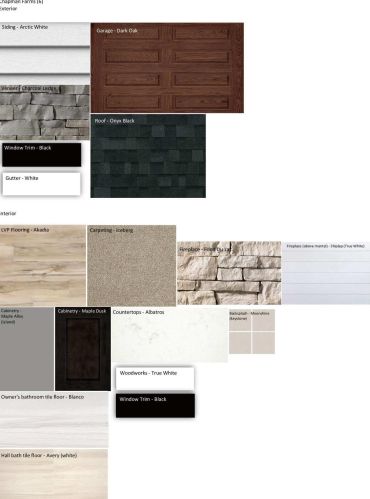
Task: Select the Hall bath tile floor Avery sample
Action: [x=54, y=474]
